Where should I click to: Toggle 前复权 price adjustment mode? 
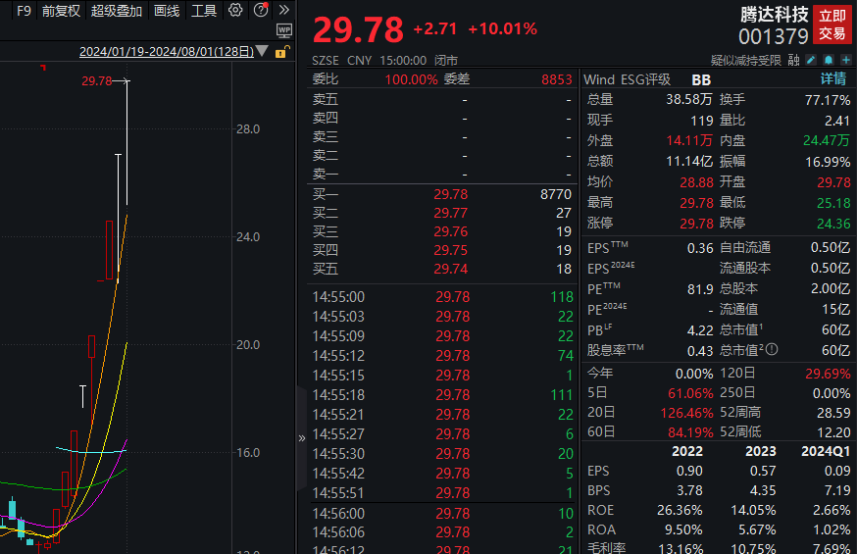[x=61, y=11]
